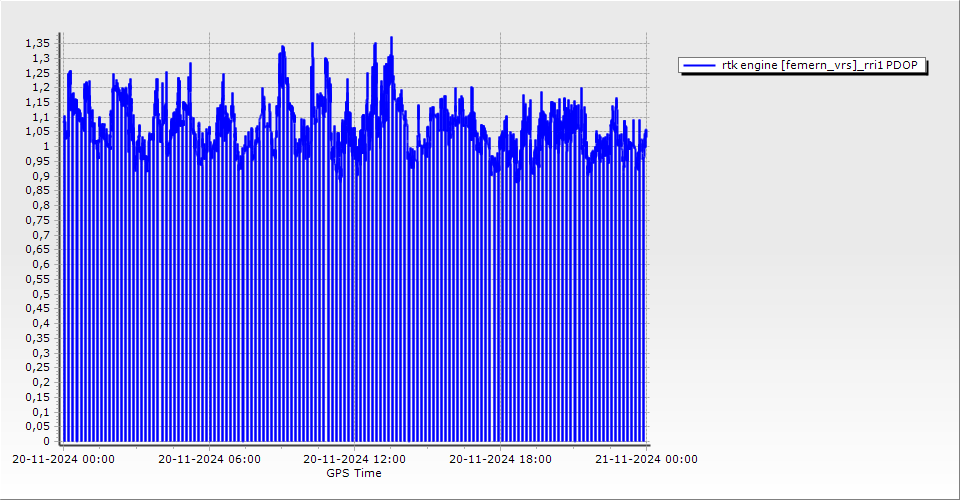The height and width of the screenshot is (500, 960).
Task: Click the 1,2 value on the y-axis
Action: 41,87
